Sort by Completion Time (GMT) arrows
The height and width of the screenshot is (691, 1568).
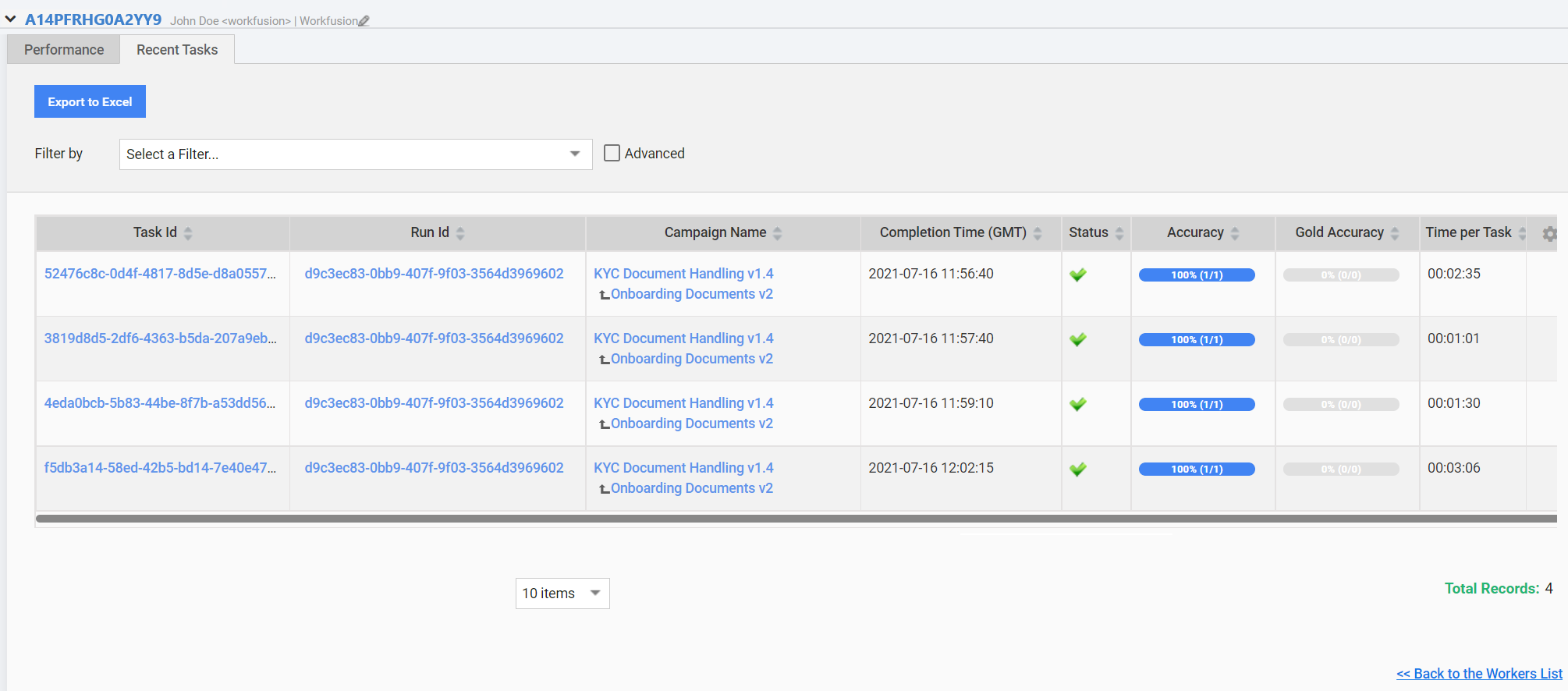[x=1038, y=233]
